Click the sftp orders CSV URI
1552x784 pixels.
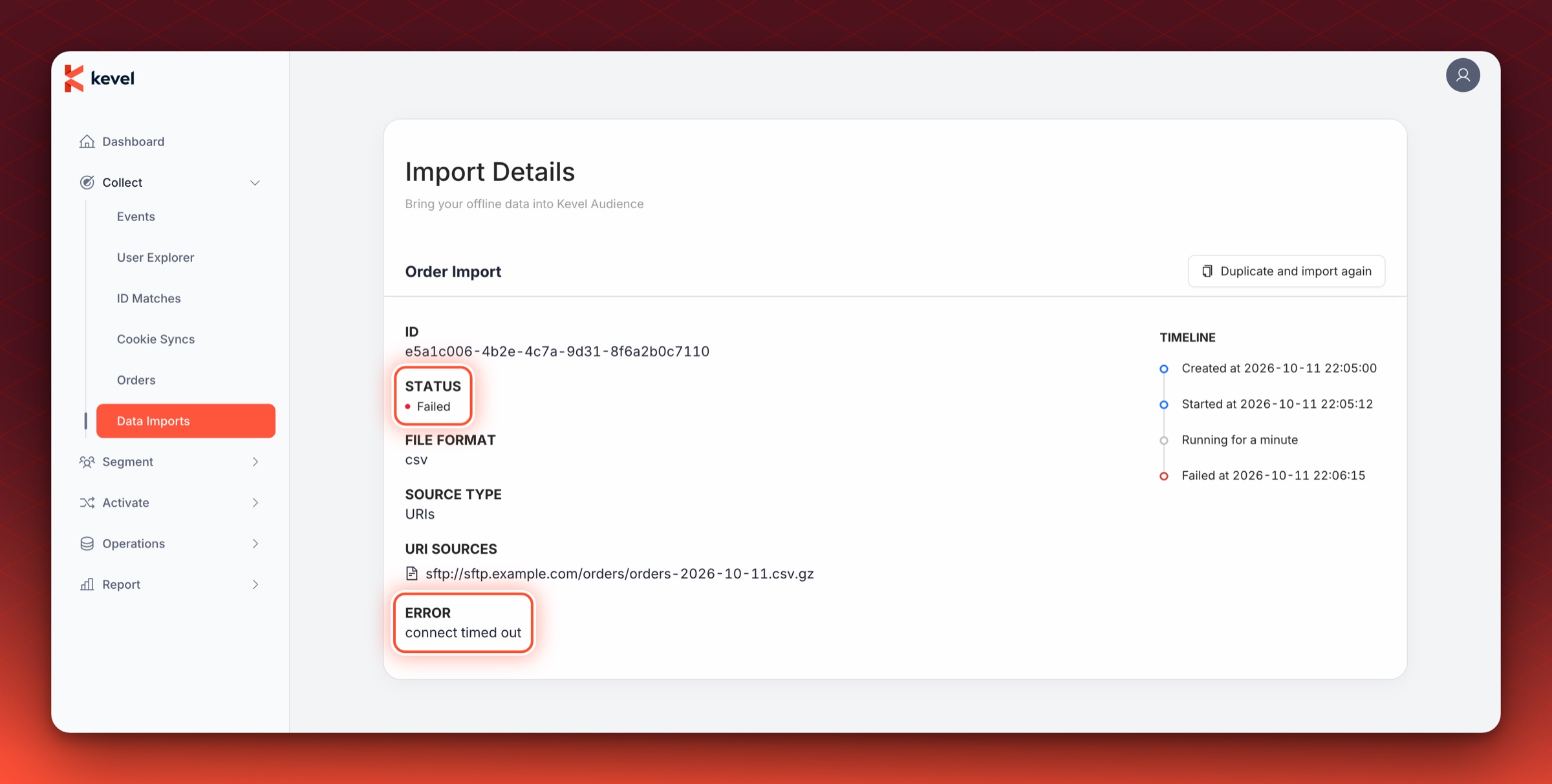620,573
